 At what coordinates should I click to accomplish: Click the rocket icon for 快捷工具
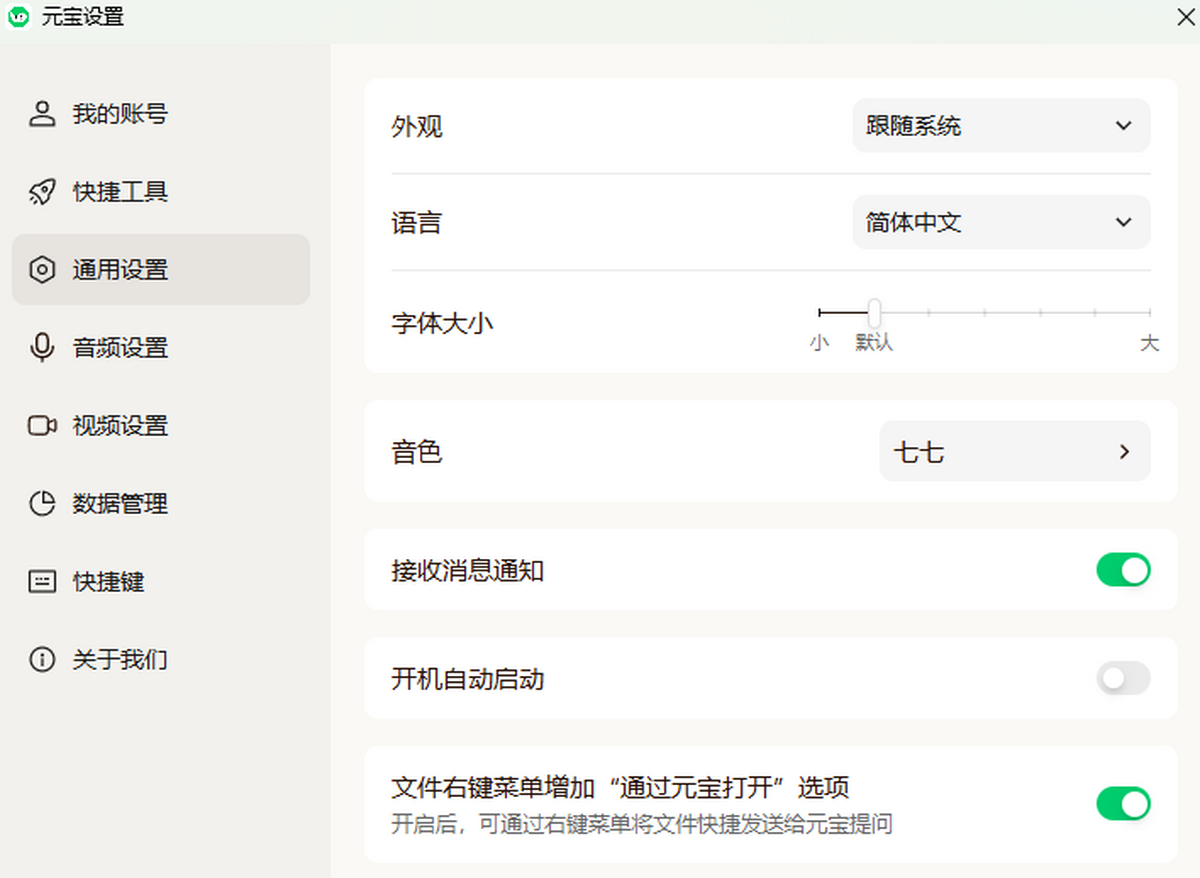[42, 192]
